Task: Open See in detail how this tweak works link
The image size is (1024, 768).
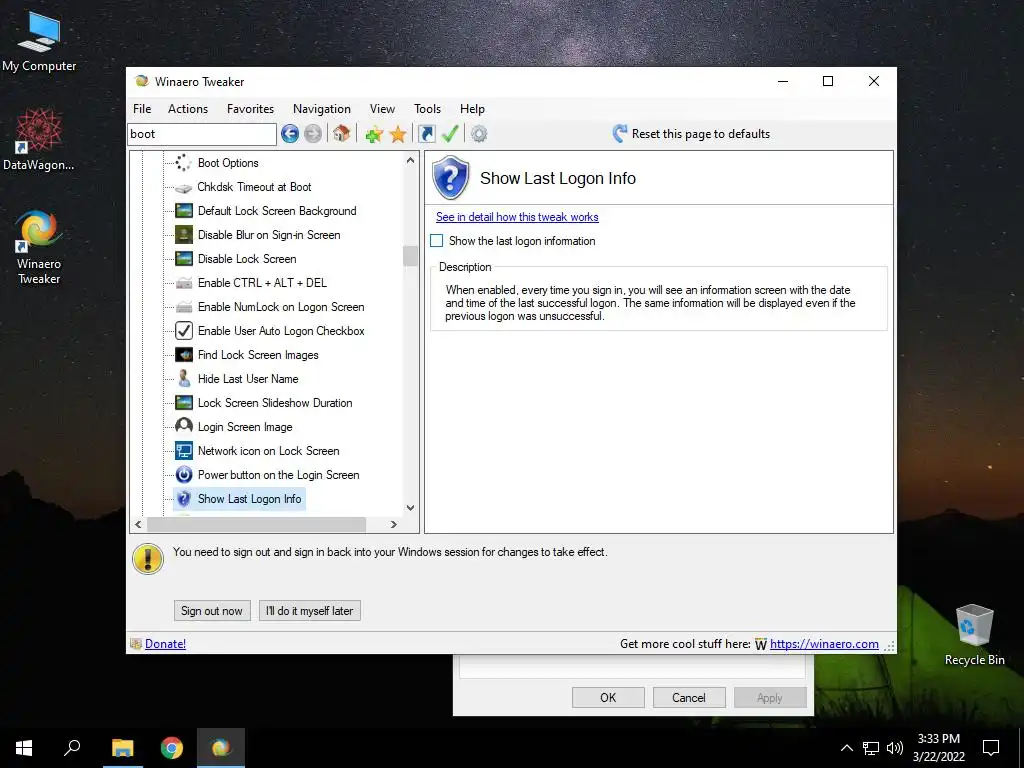Action: 517,217
